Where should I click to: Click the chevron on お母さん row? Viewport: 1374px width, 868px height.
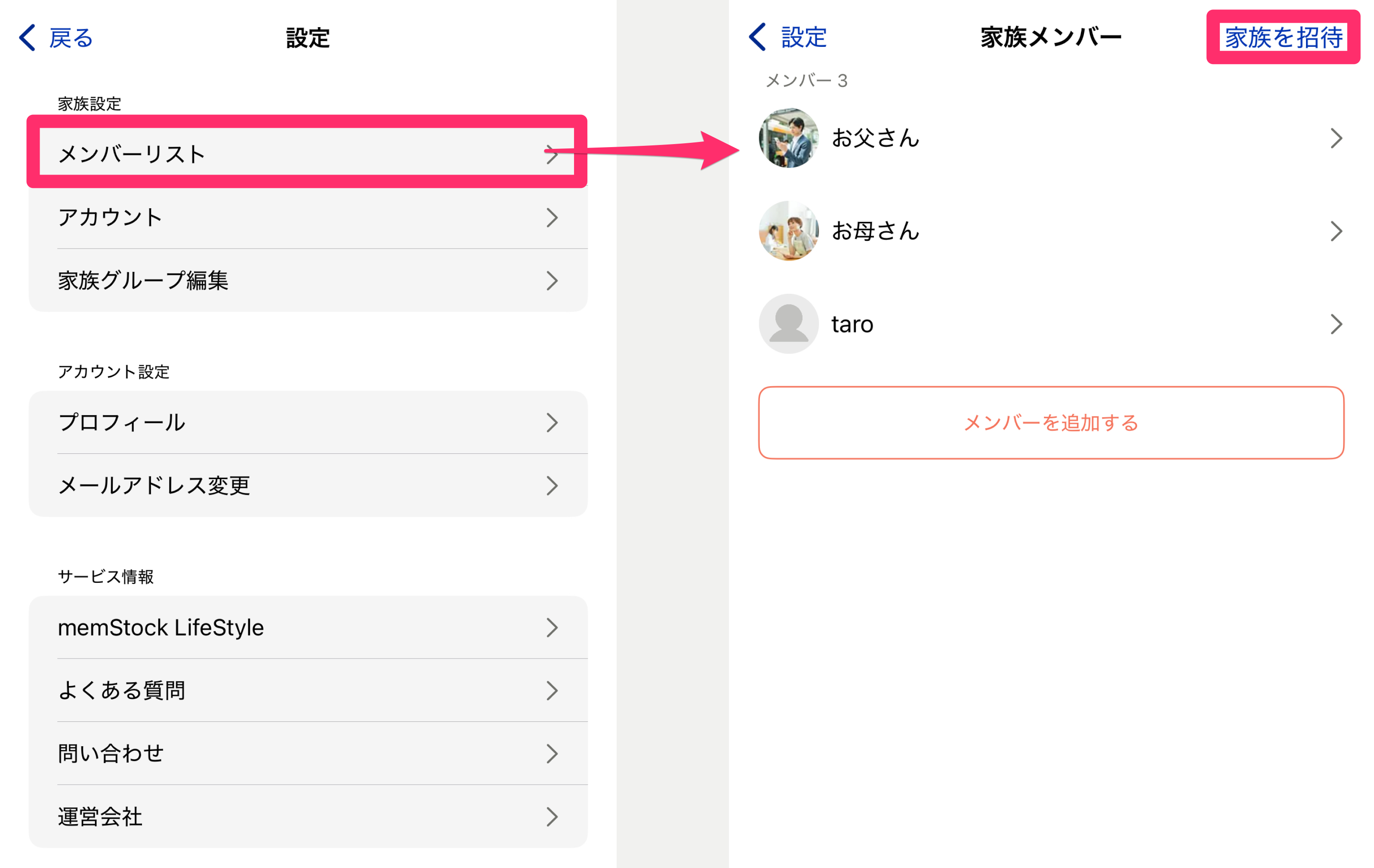point(1336,231)
